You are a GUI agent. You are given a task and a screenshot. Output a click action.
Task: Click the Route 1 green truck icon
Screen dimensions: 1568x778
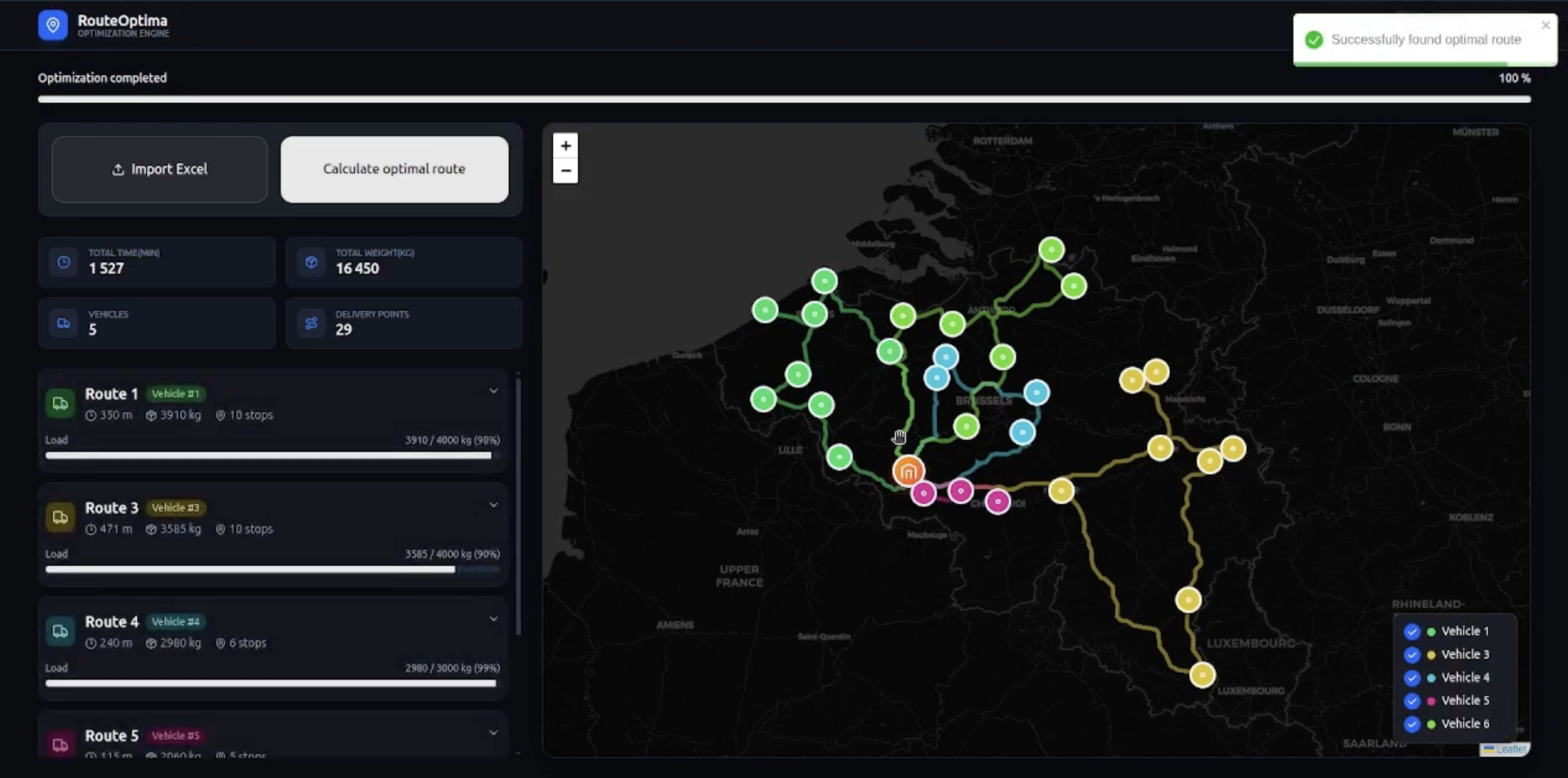[x=60, y=403]
